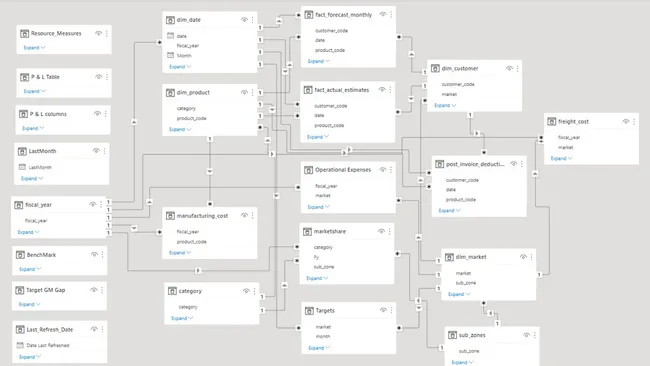Image resolution: width=650 pixels, height=366 pixels.
Task: Expand the Targets table fields
Action: (x=319, y=348)
